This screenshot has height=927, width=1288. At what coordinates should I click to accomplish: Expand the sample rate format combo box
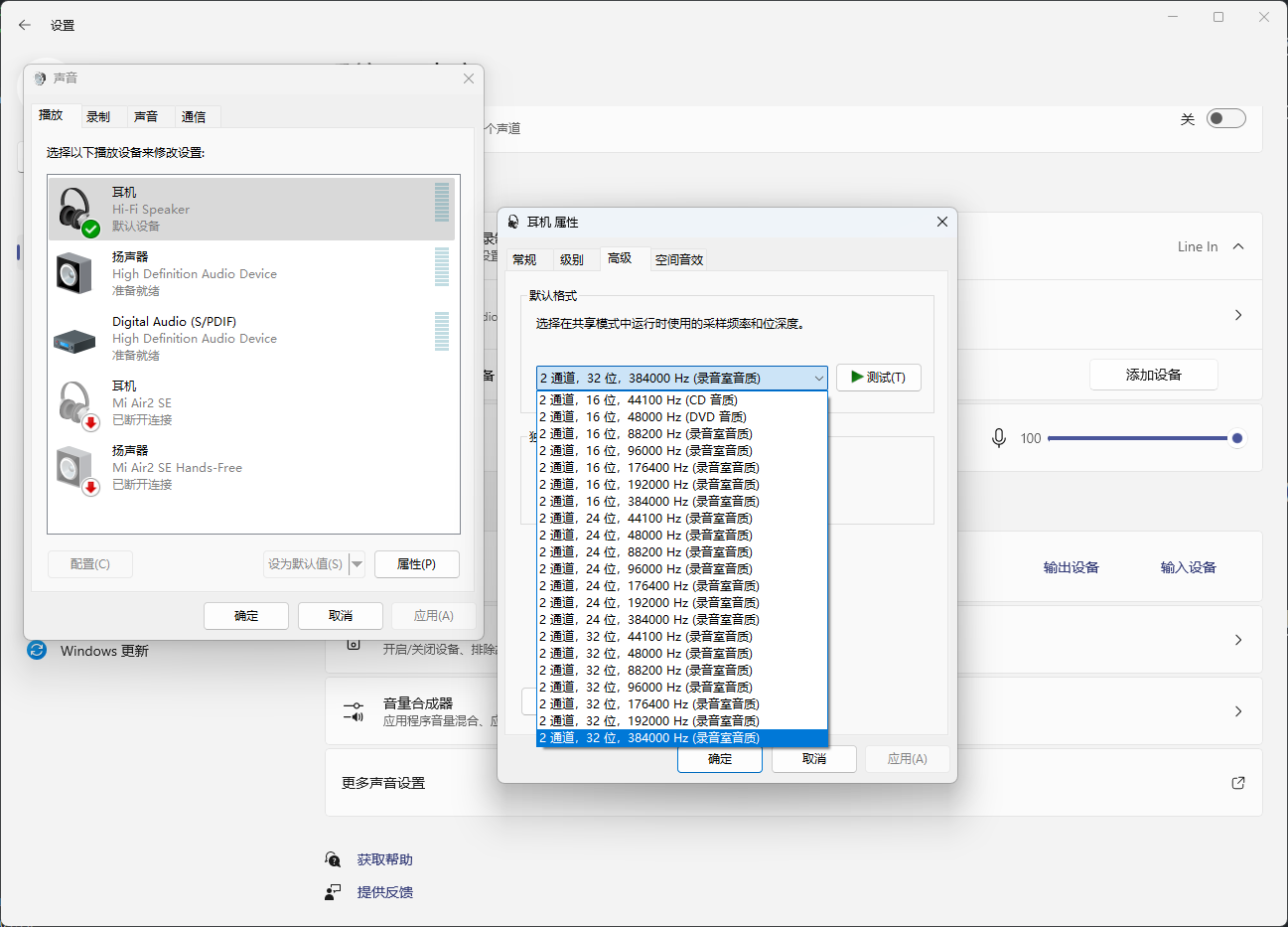pos(681,378)
